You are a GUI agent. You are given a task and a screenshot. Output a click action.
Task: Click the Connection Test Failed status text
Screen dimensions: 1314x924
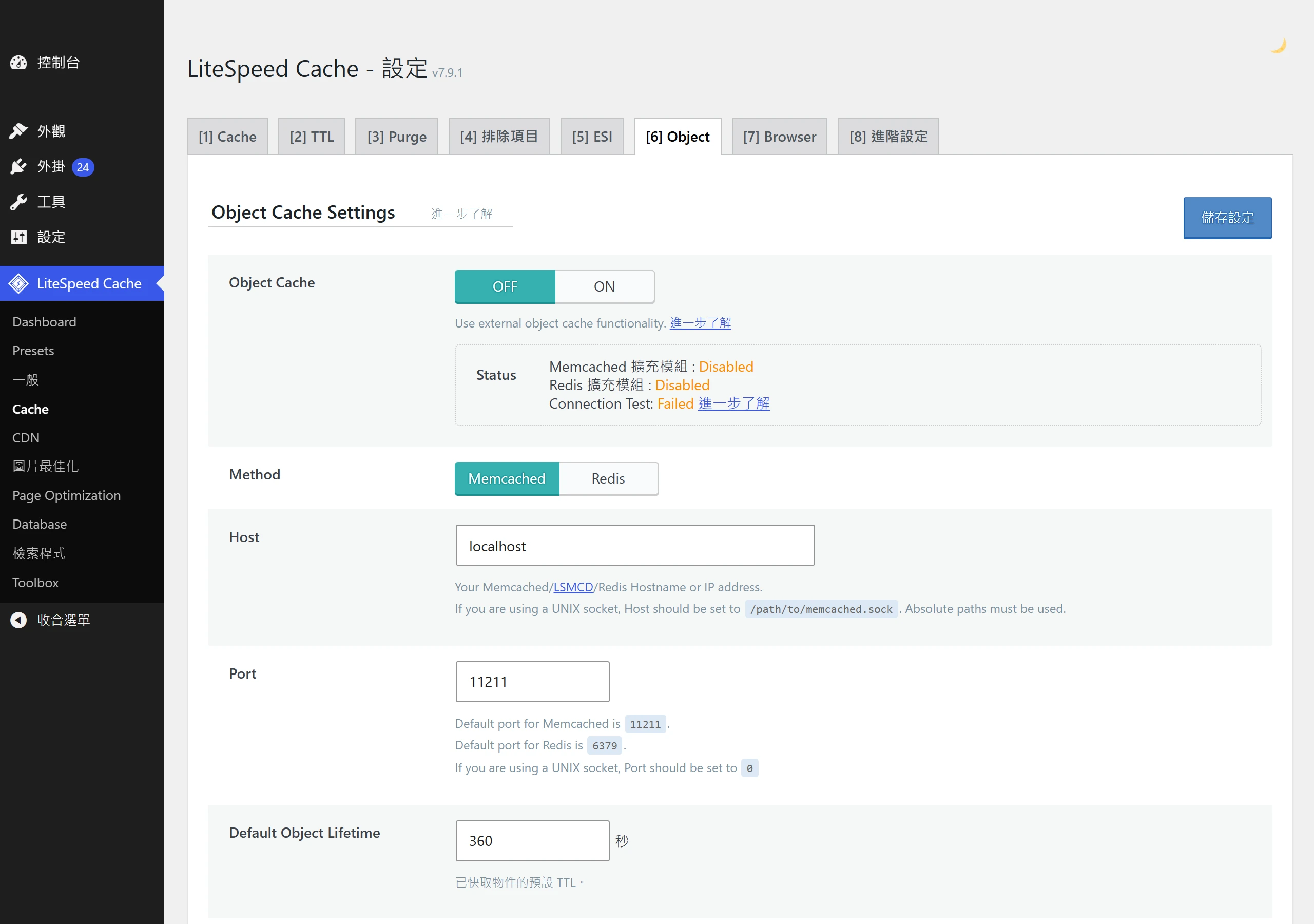click(x=675, y=404)
